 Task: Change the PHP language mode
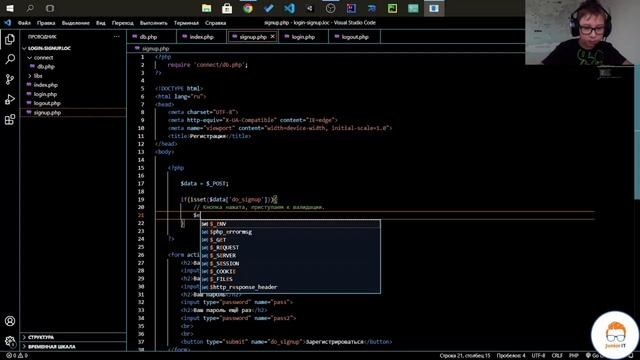pyautogui.click(x=573, y=356)
